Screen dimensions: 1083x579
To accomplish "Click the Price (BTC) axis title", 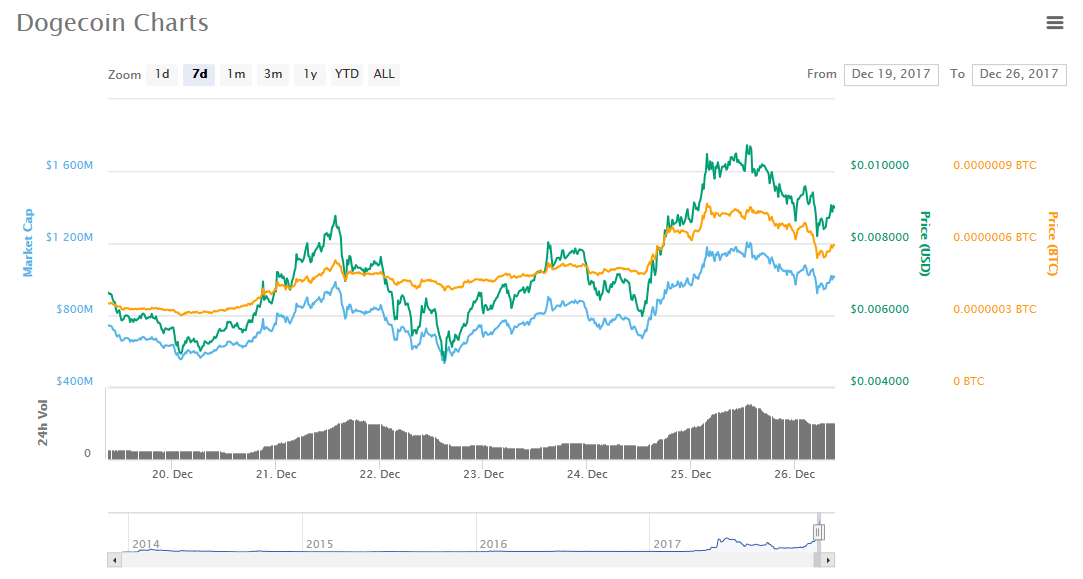I will [1053, 244].
